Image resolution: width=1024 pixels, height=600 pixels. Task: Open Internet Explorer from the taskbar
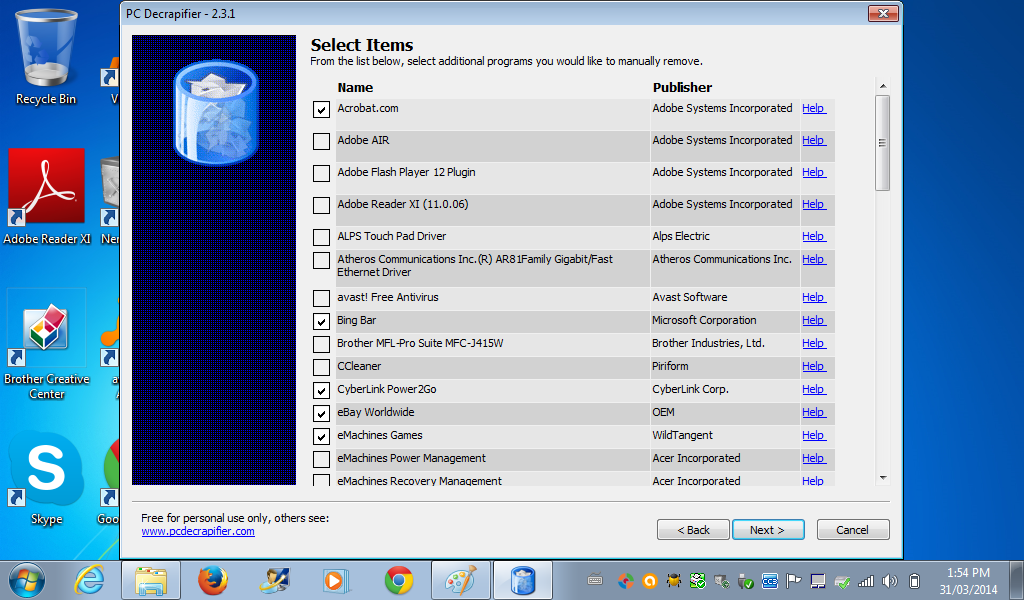point(89,580)
